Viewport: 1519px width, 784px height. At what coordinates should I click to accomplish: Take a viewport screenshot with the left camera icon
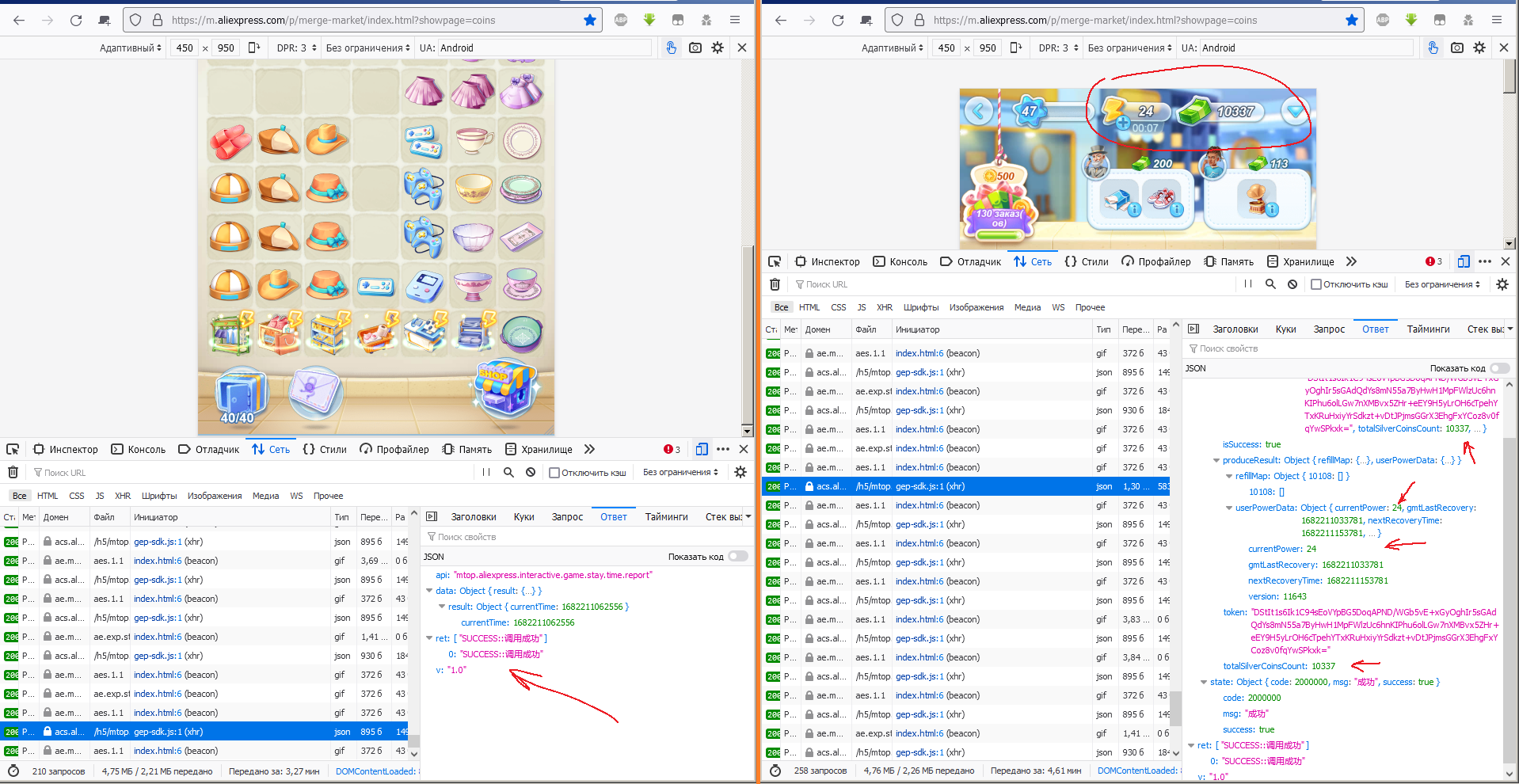tap(695, 48)
